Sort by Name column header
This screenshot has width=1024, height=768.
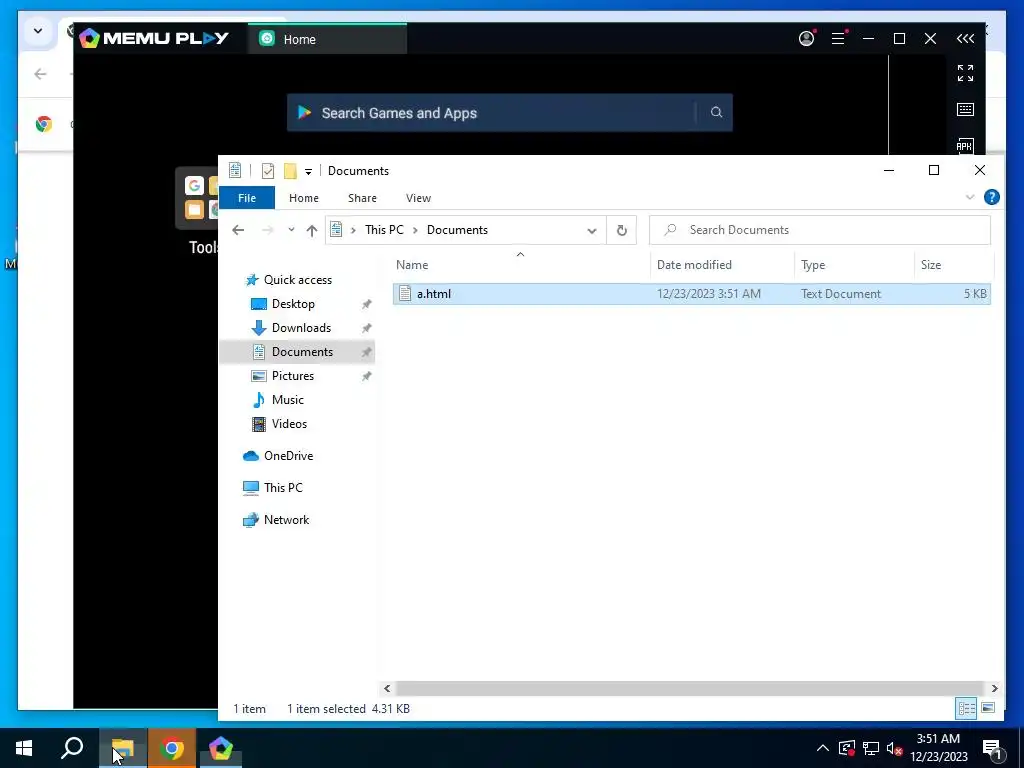click(x=520, y=264)
